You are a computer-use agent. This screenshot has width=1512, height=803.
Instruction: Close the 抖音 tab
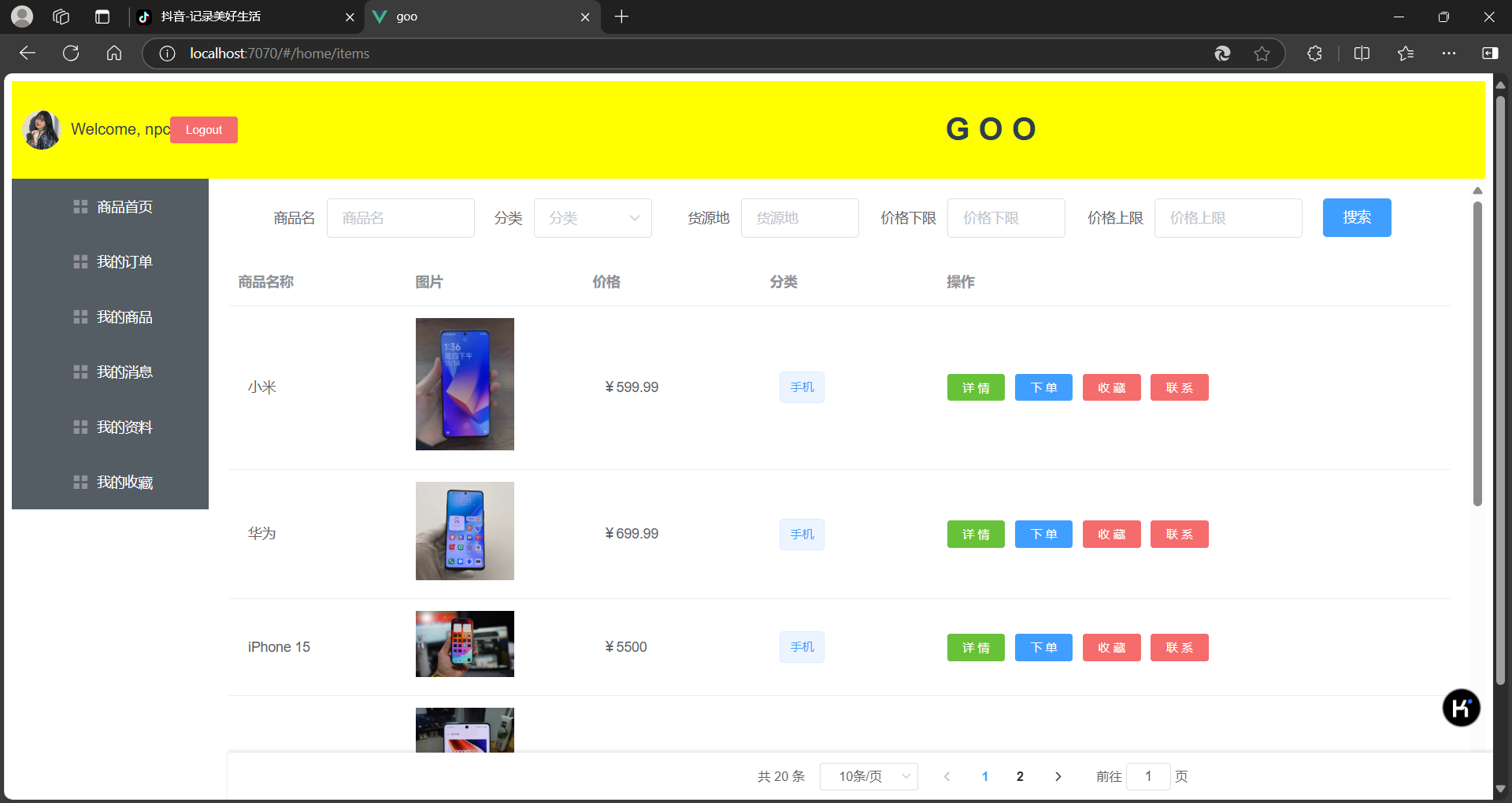[350, 17]
